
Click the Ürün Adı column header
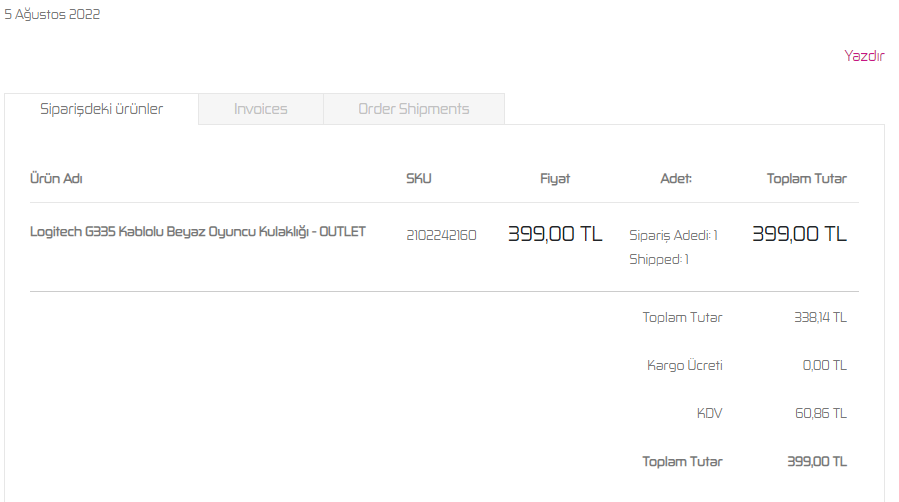(x=56, y=178)
